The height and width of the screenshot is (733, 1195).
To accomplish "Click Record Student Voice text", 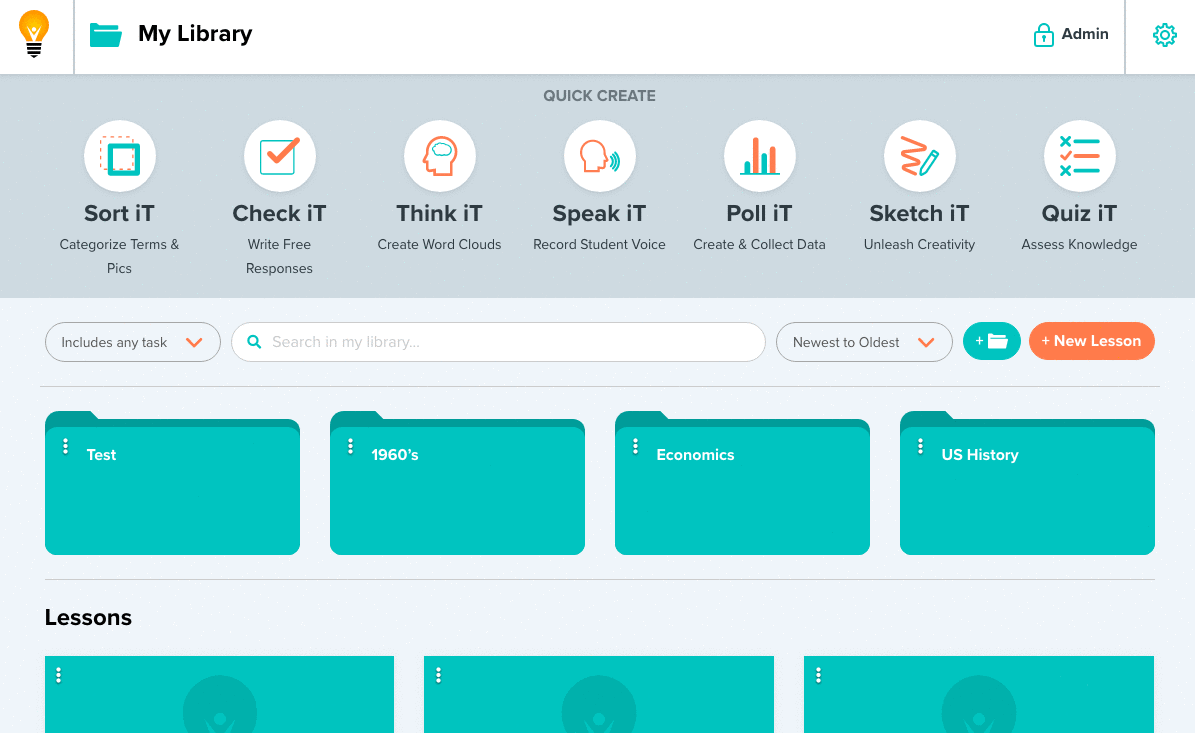I will [x=600, y=245].
